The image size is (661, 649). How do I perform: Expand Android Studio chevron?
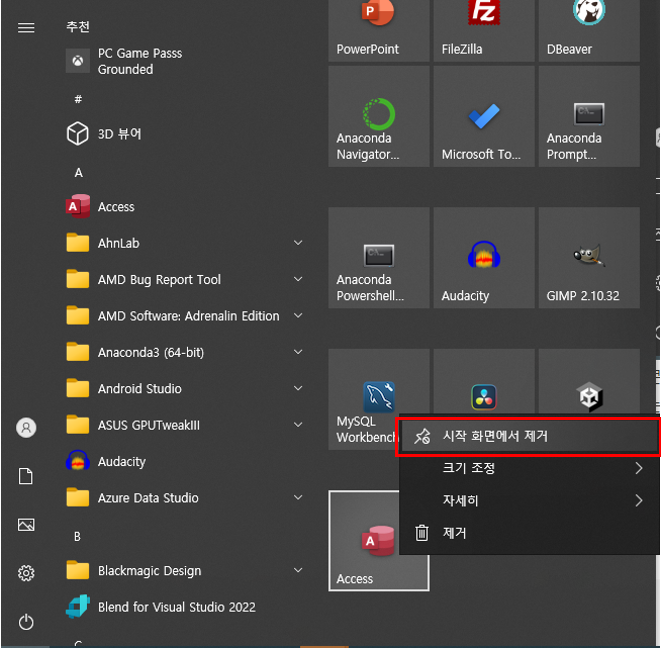click(x=298, y=388)
